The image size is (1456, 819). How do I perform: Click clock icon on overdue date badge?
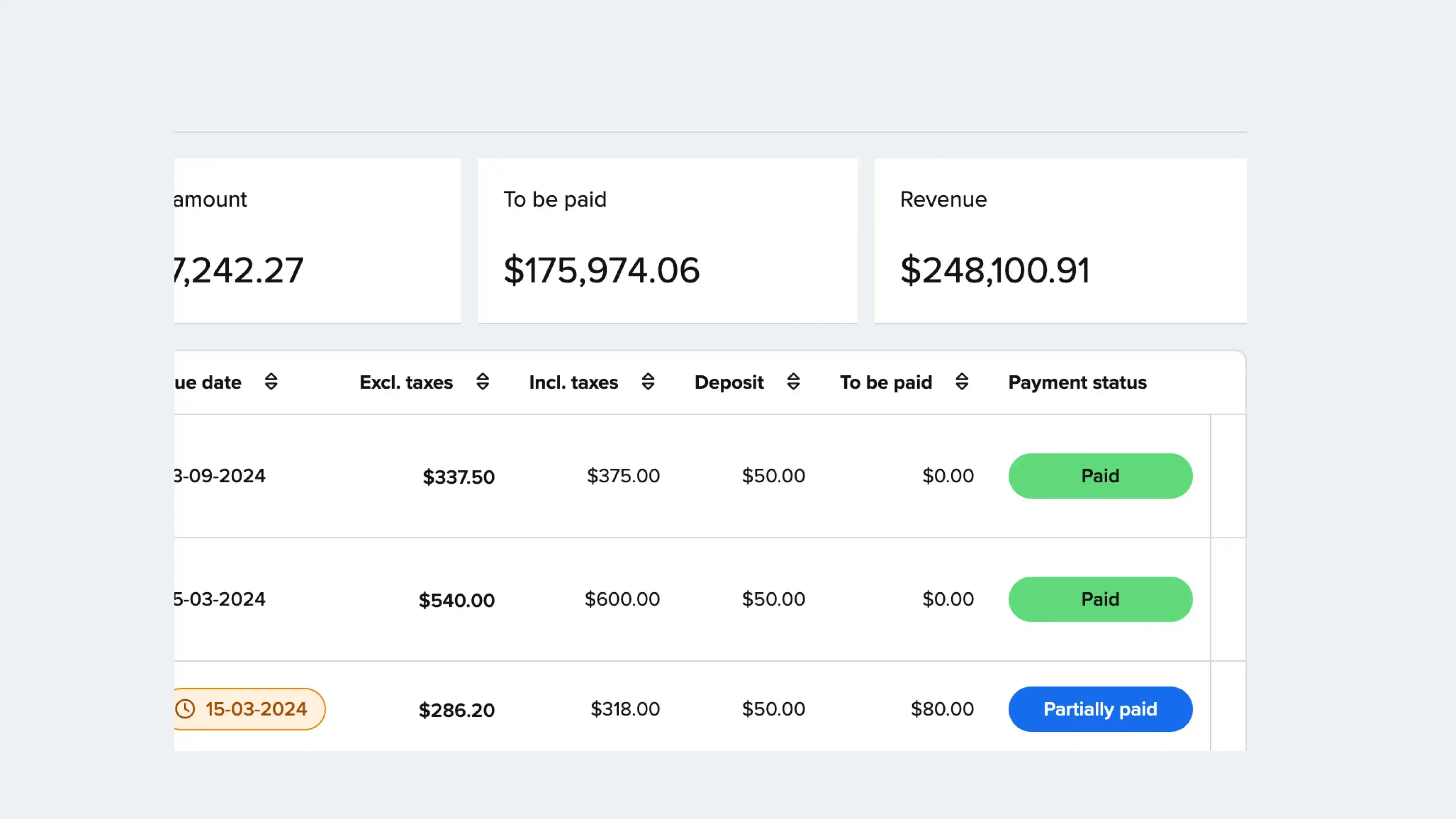(185, 709)
